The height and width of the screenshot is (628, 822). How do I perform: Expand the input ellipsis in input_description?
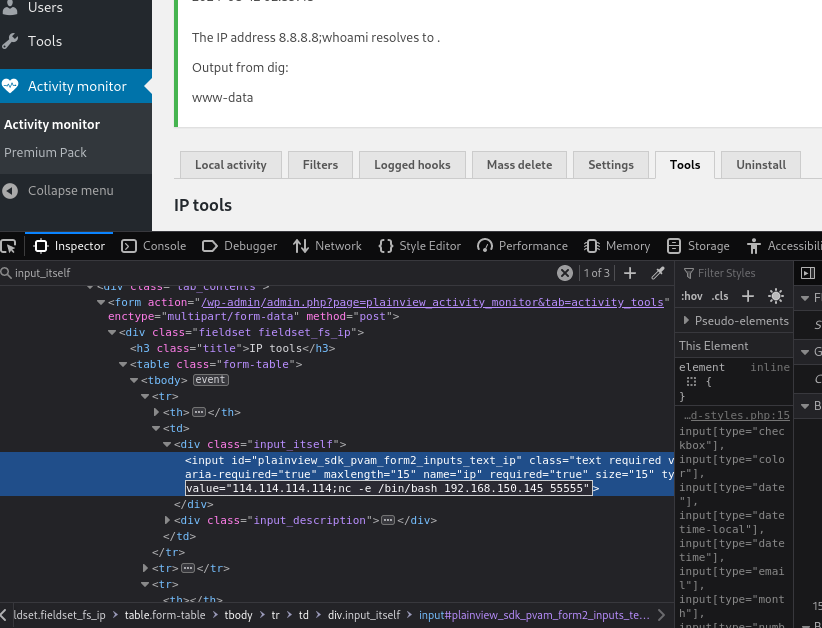388,521
